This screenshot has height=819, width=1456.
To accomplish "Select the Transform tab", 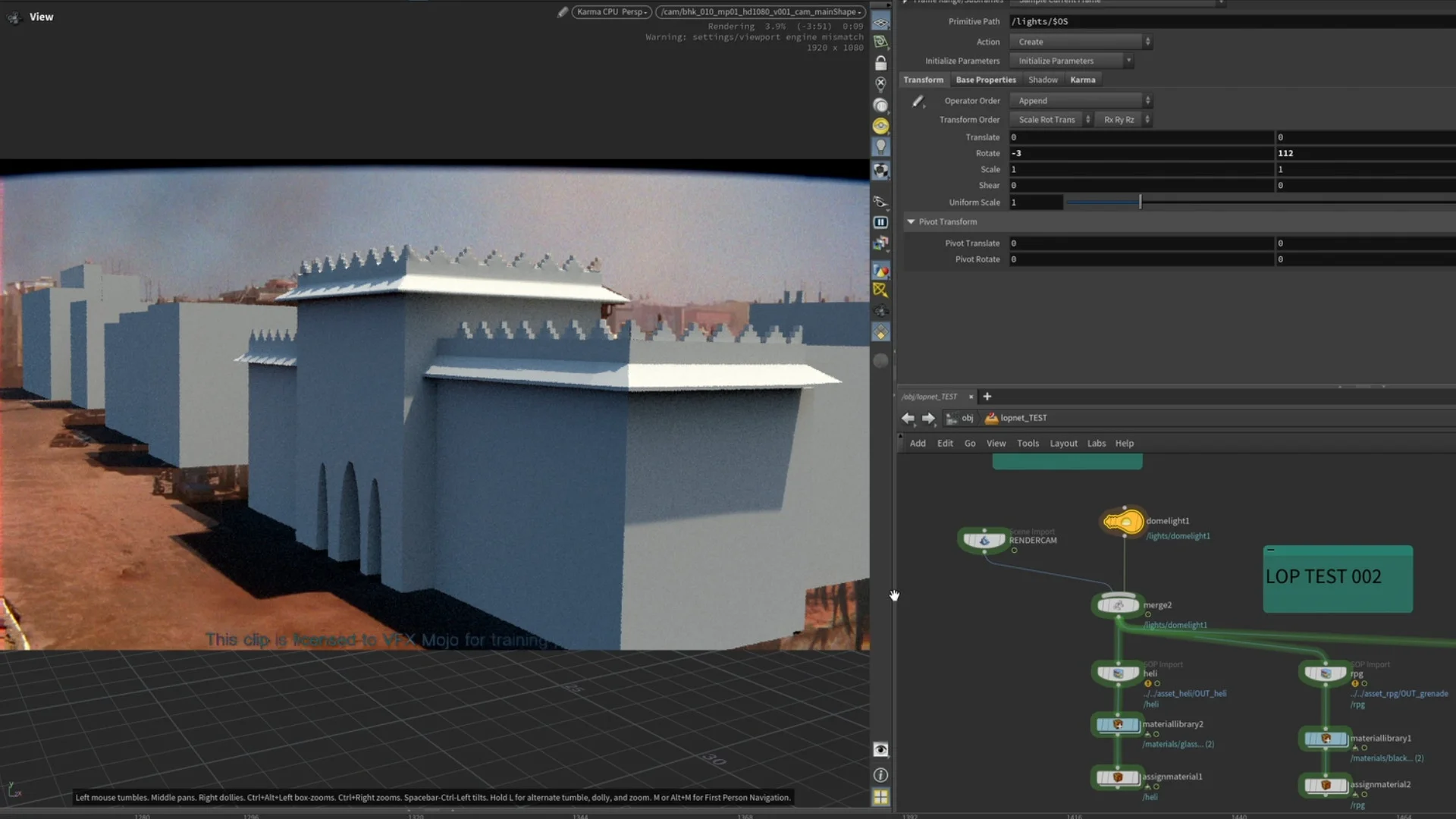I will [x=923, y=80].
